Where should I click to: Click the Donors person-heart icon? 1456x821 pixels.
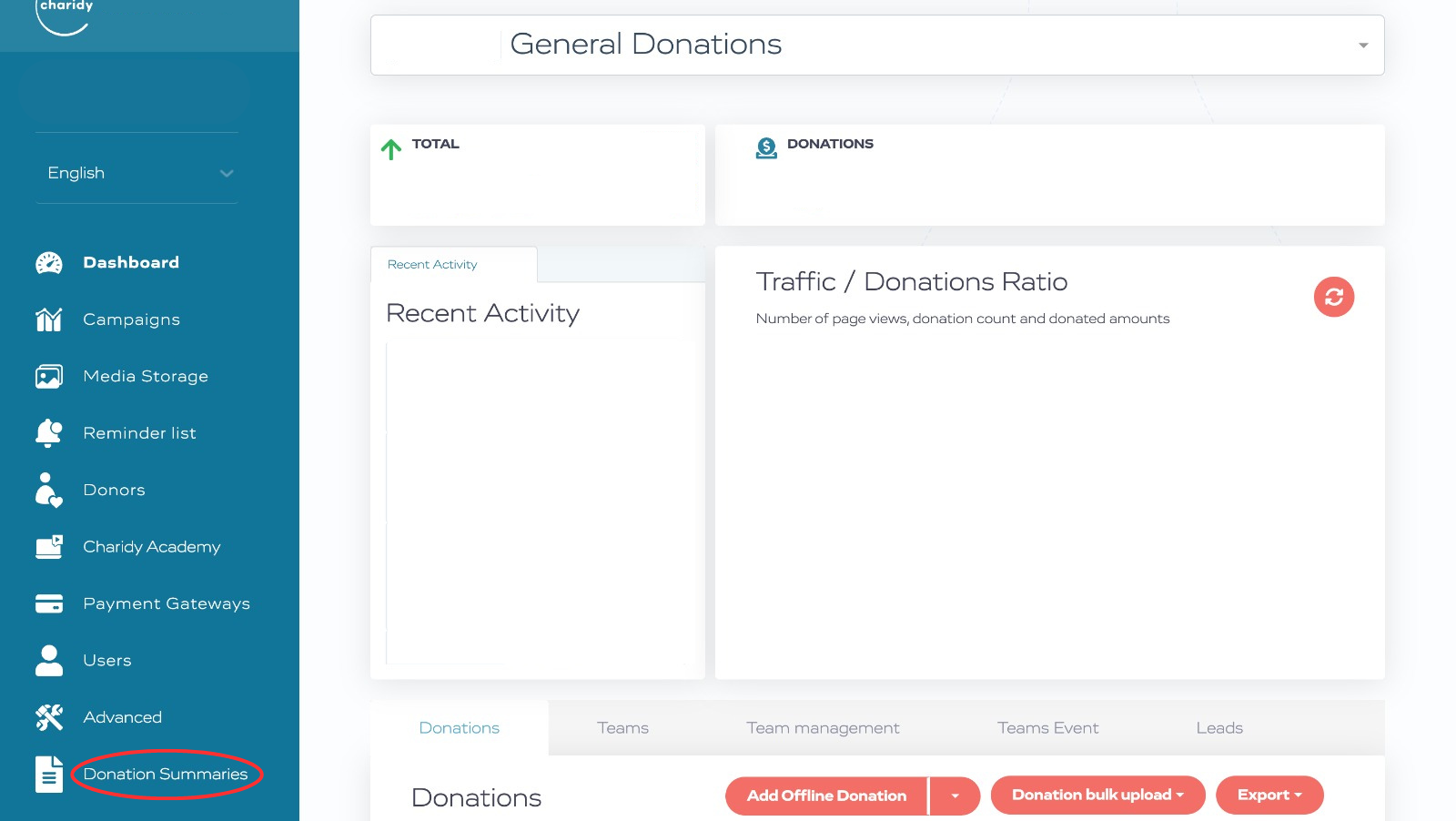[x=49, y=490]
